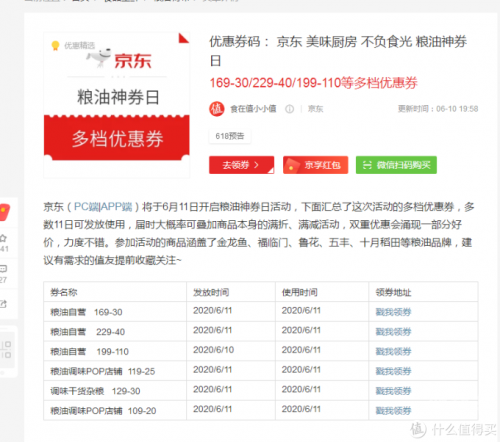
Task: Click 戳我领券 link for 109-20 coupon
Action: tap(393, 410)
